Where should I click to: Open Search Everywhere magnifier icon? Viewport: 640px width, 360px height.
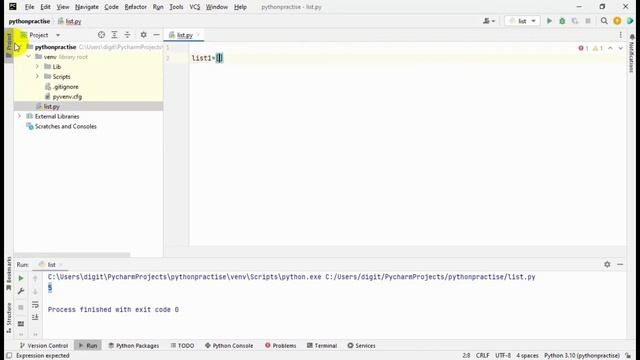(x=604, y=21)
